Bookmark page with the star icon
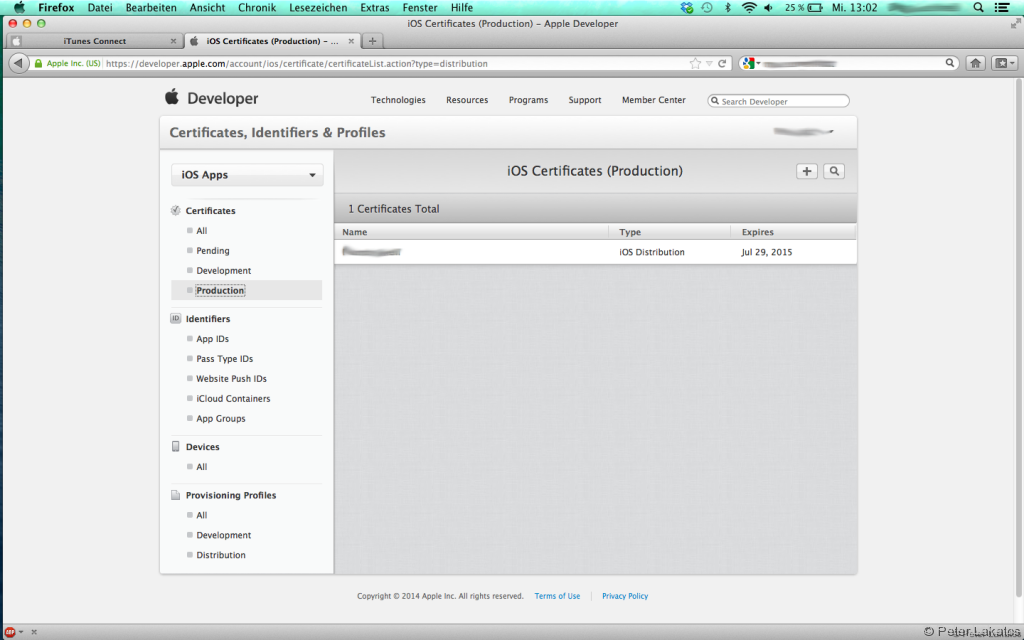Viewport: 1024px width, 640px height. tap(695, 63)
